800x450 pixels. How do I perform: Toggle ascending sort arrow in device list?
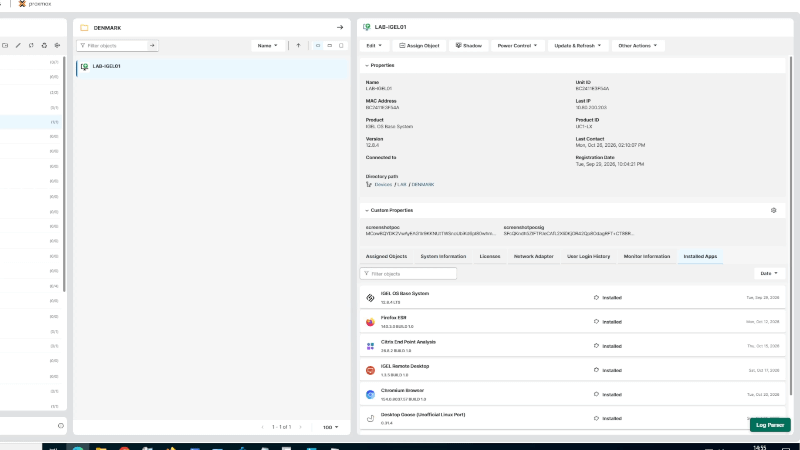[x=298, y=45]
